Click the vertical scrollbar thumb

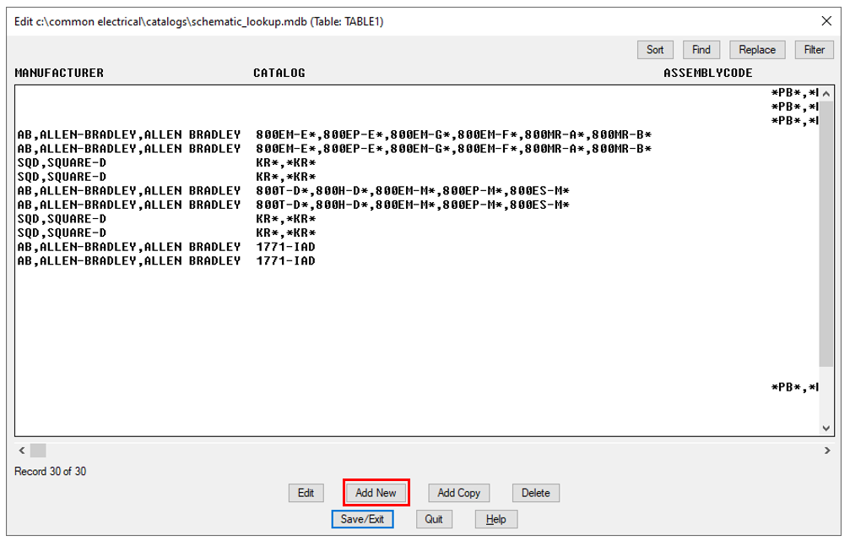click(826, 233)
